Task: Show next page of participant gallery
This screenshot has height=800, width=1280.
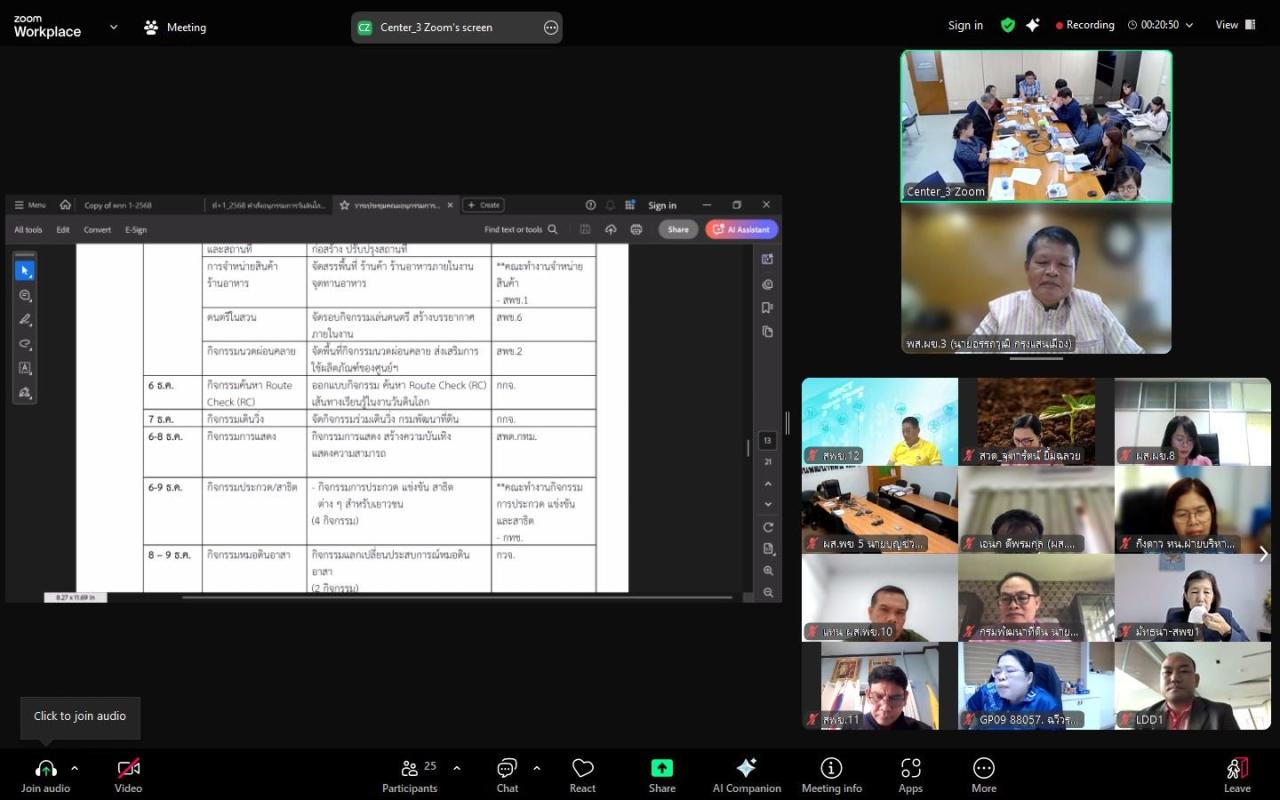Action: (1263, 554)
